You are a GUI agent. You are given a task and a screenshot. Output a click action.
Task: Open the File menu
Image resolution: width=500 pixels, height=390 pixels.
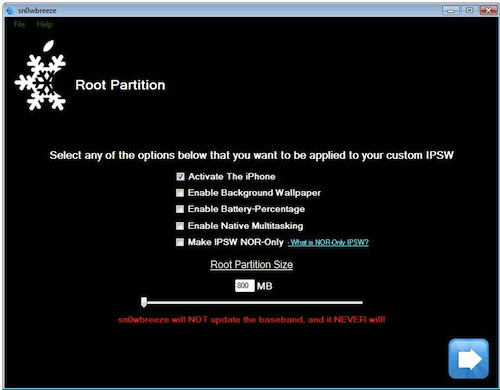pos(19,24)
